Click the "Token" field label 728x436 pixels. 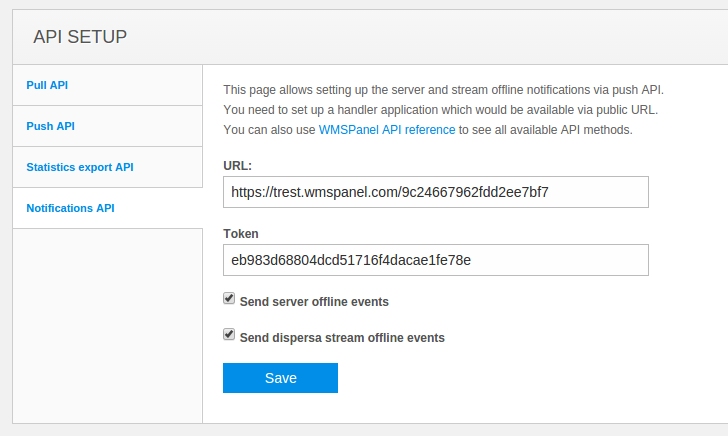click(x=241, y=233)
